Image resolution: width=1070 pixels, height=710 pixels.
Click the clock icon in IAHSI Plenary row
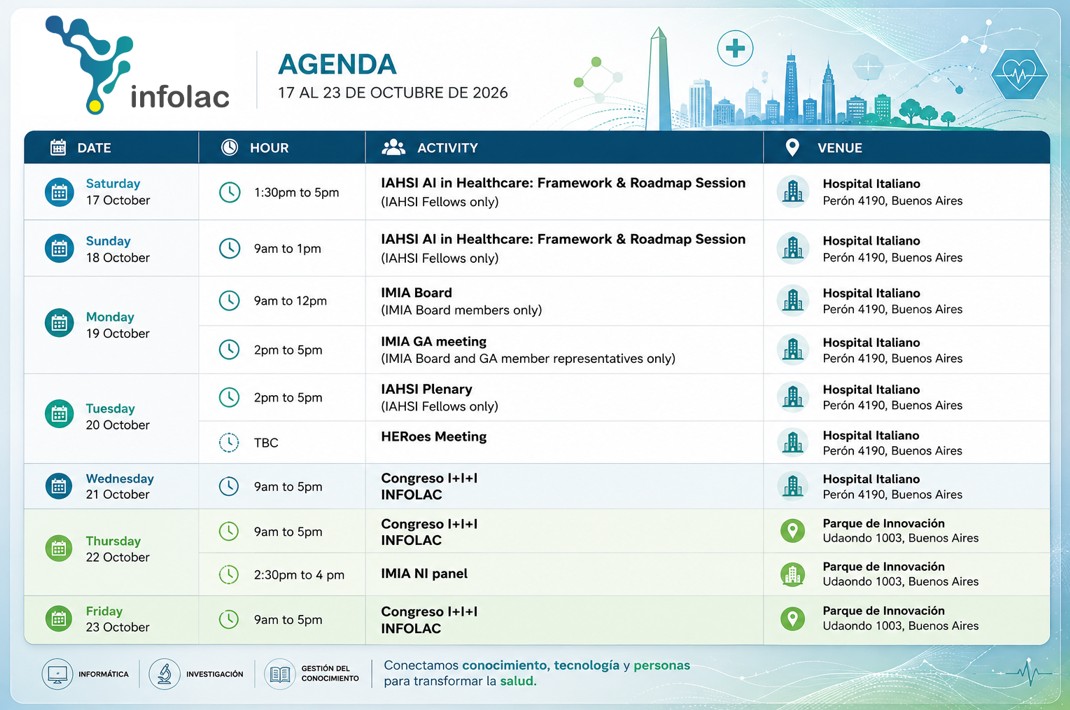coord(229,397)
